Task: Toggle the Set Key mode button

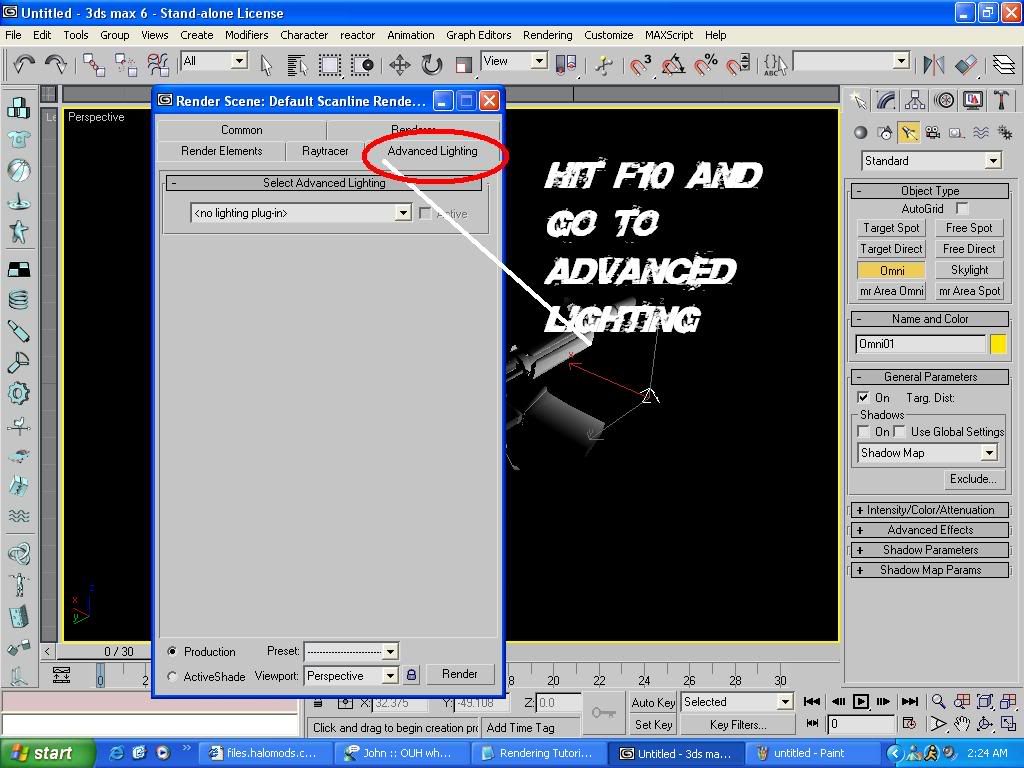Action: click(652, 724)
